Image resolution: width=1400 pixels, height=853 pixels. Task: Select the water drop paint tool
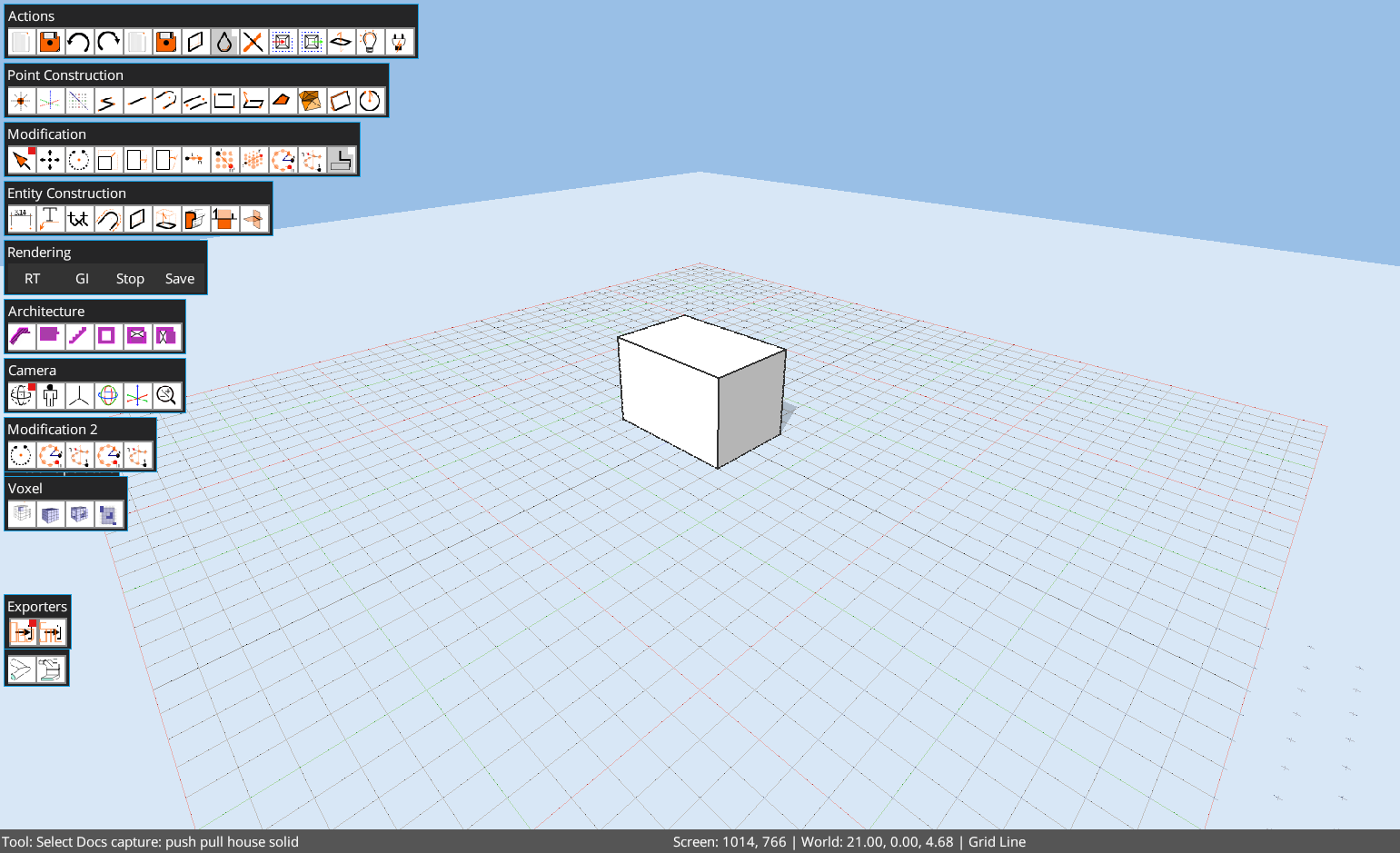224,42
